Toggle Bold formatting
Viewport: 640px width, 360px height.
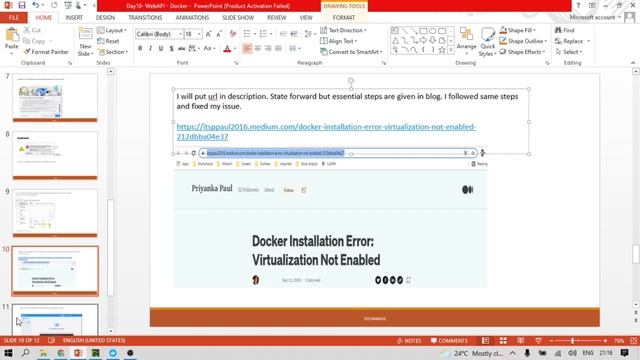(x=140, y=49)
